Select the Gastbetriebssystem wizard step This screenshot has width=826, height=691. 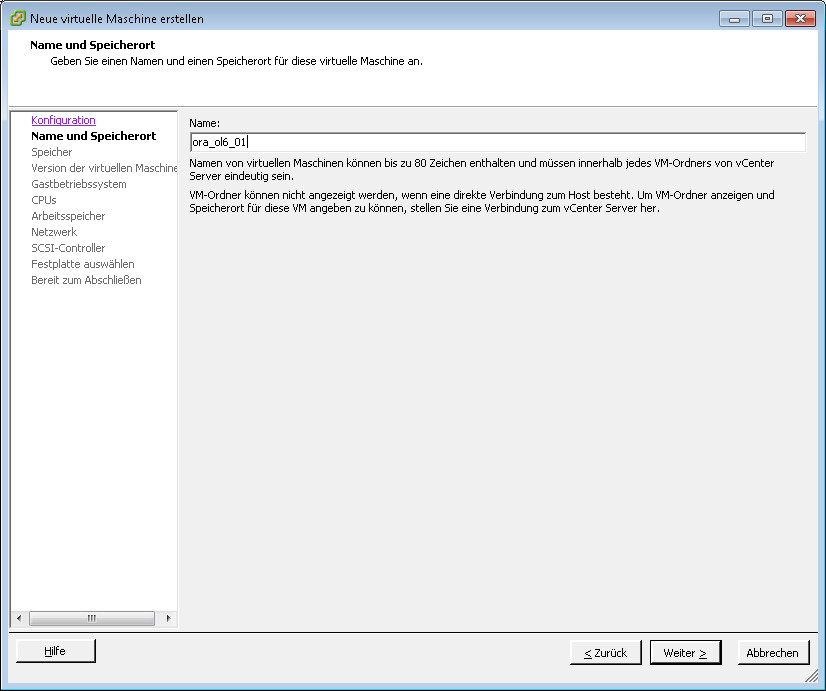click(x=79, y=184)
